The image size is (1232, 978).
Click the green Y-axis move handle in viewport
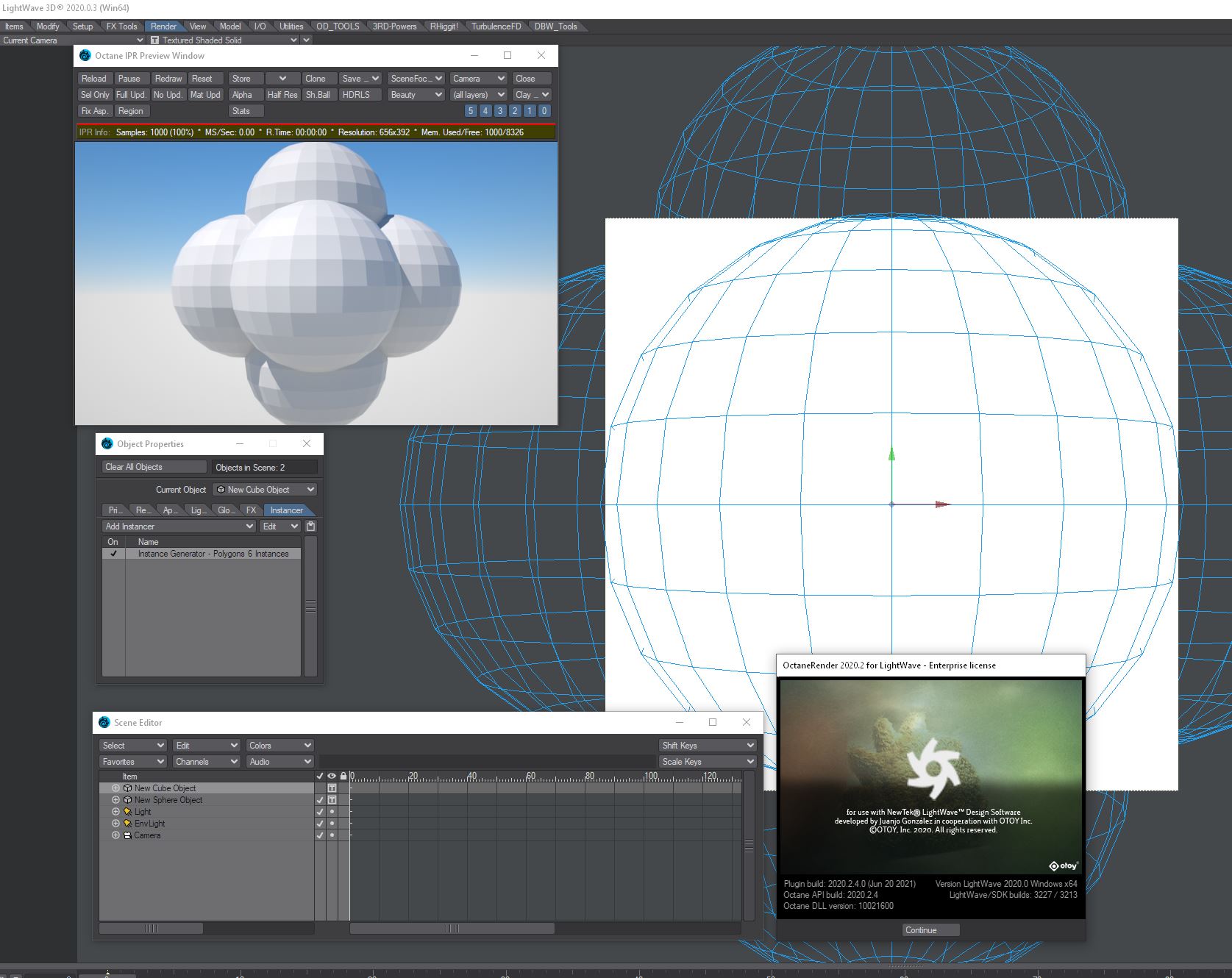pyautogui.click(x=891, y=454)
